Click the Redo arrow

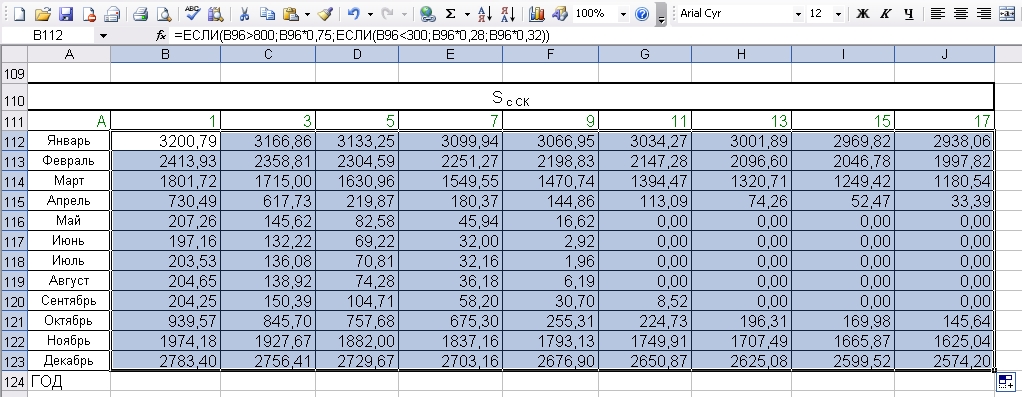click(387, 13)
